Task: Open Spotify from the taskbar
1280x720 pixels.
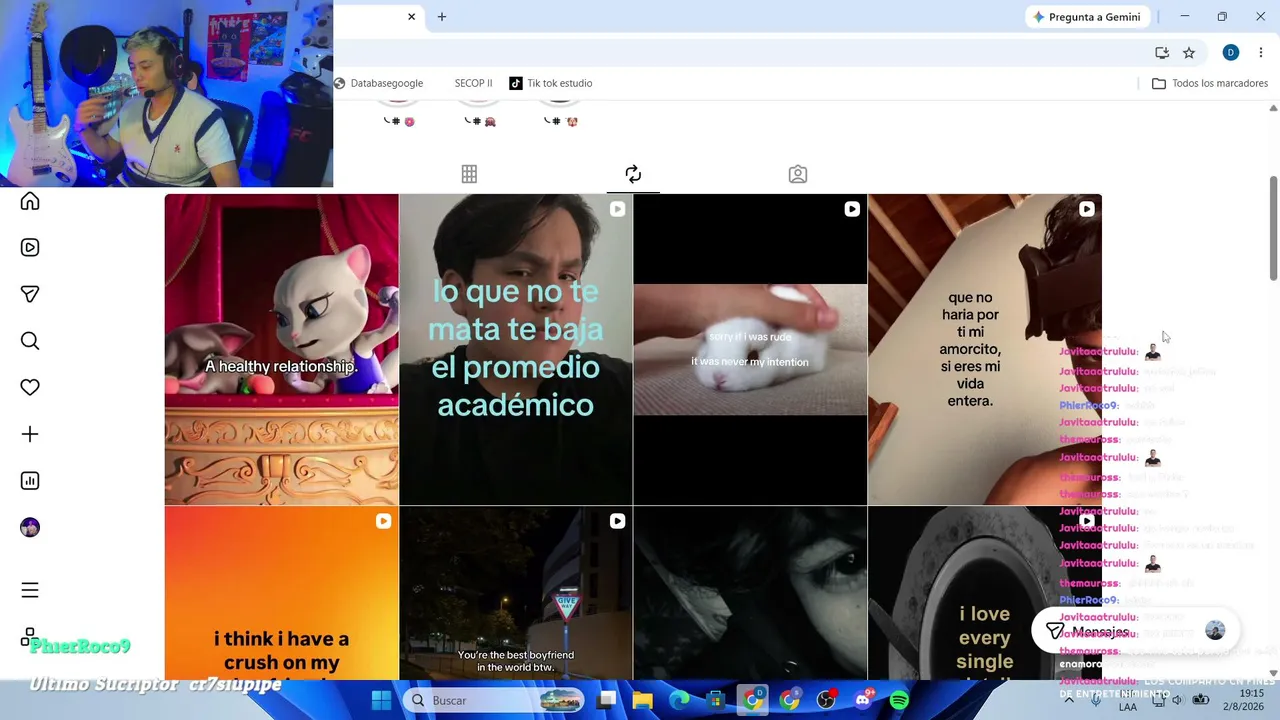Action: (899, 700)
